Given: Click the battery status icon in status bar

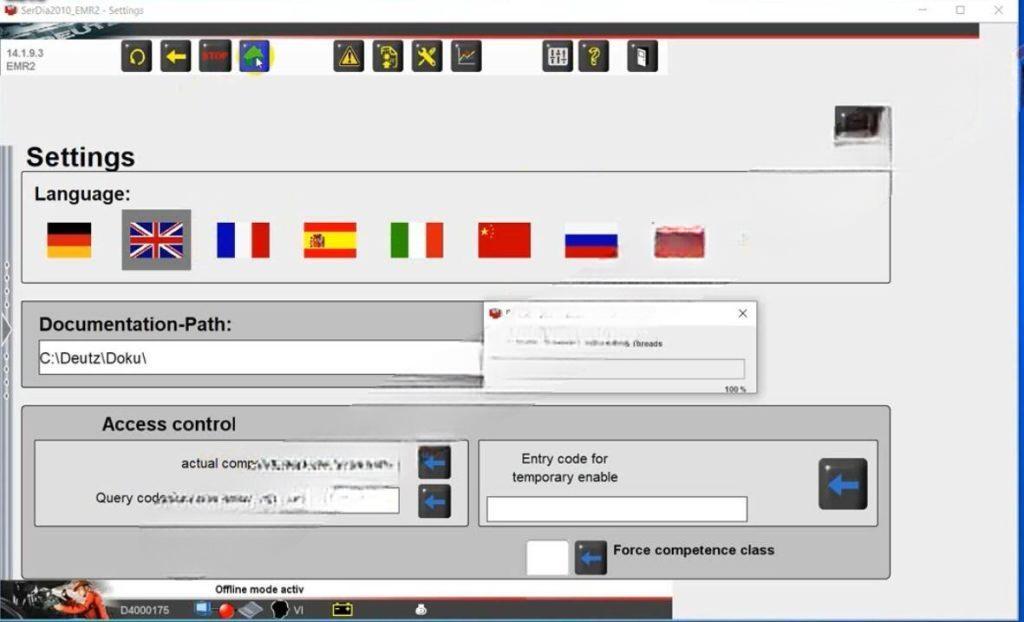Looking at the screenshot, I should 341,608.
